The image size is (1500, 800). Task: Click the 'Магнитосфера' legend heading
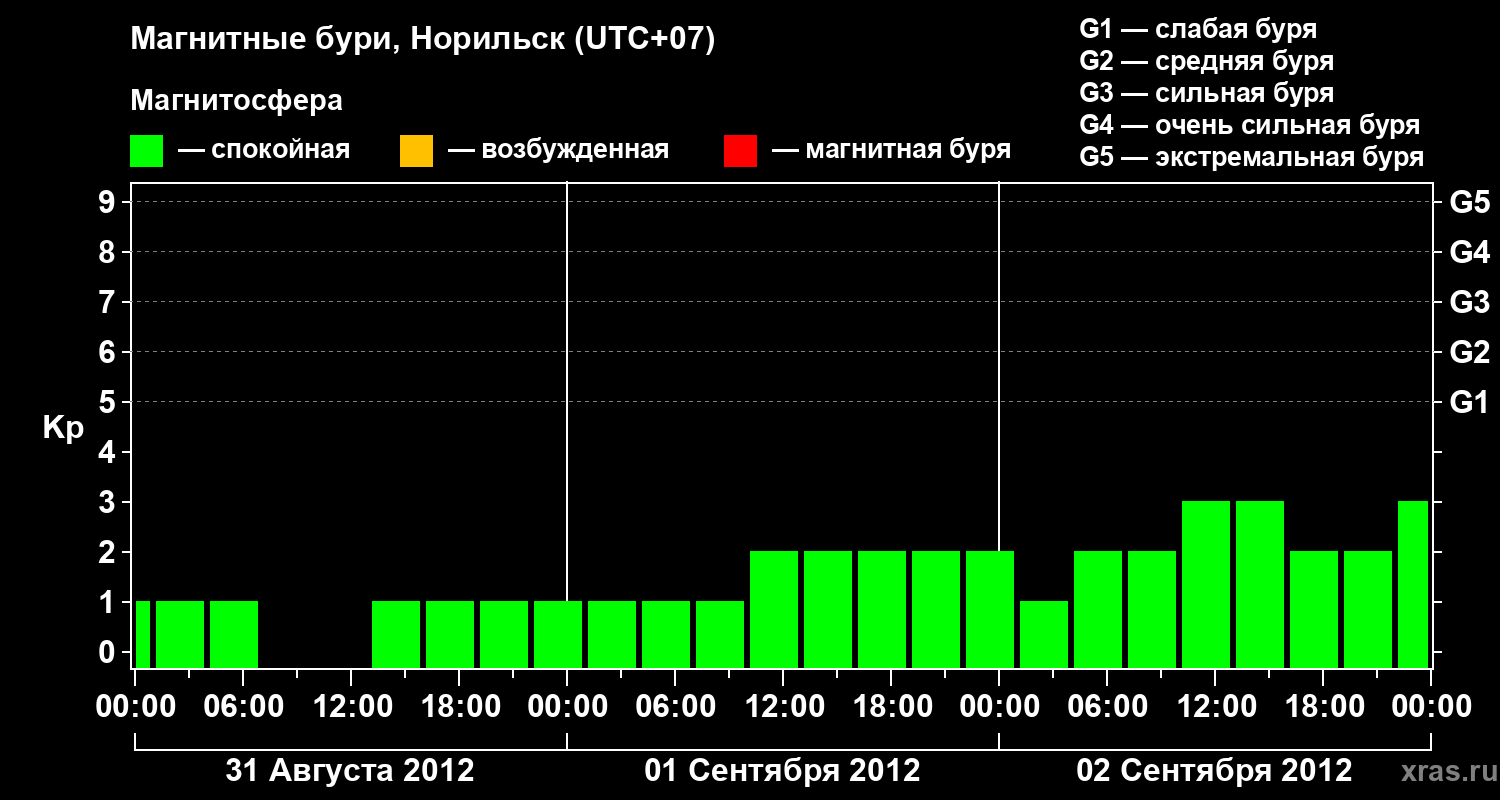coord(237,101)
